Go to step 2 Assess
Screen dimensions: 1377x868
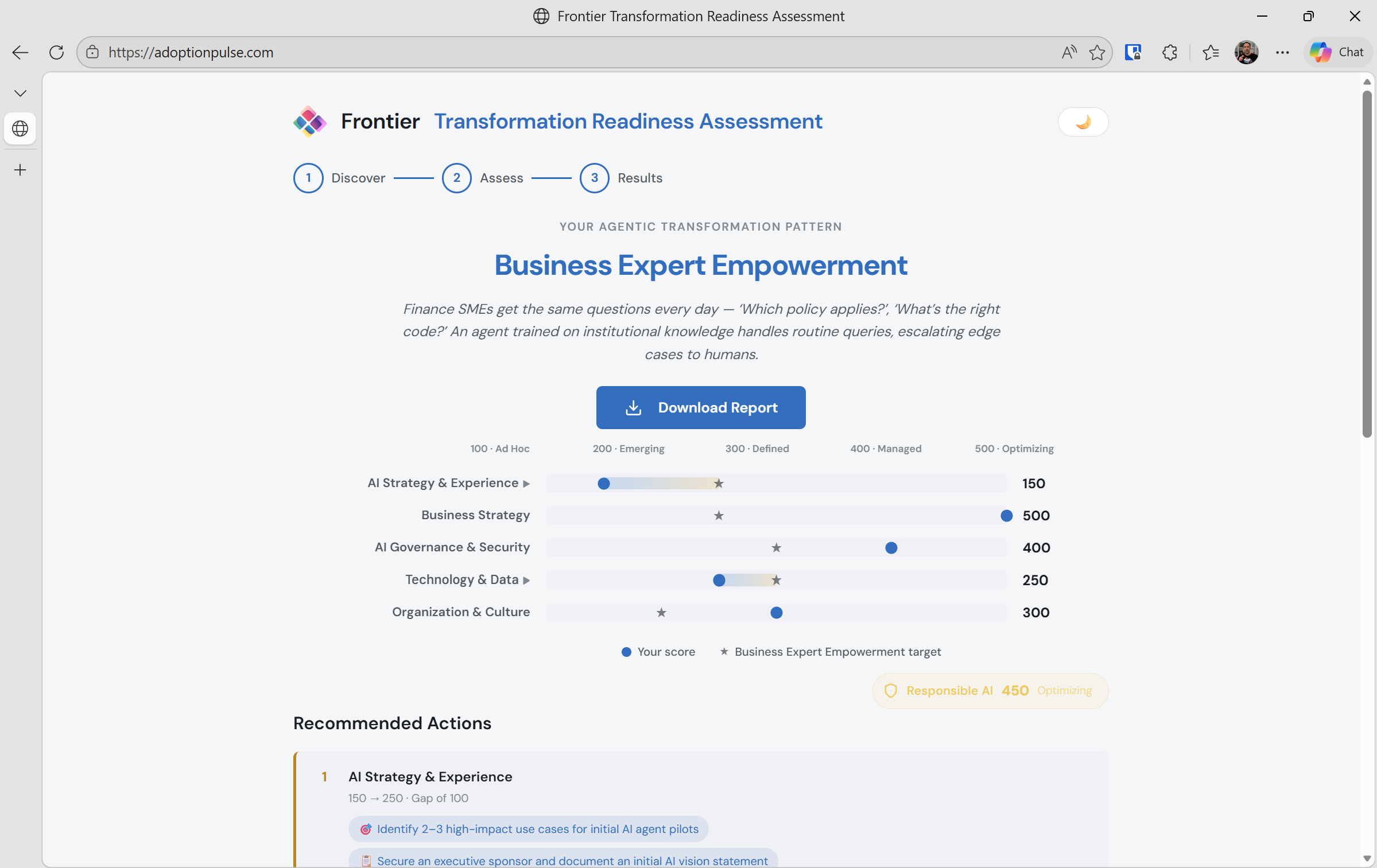coord(456,178)
